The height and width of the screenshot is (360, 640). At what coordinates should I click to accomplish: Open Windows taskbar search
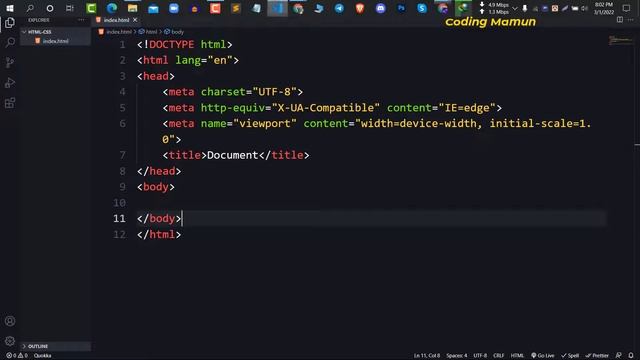pos(30,8)
